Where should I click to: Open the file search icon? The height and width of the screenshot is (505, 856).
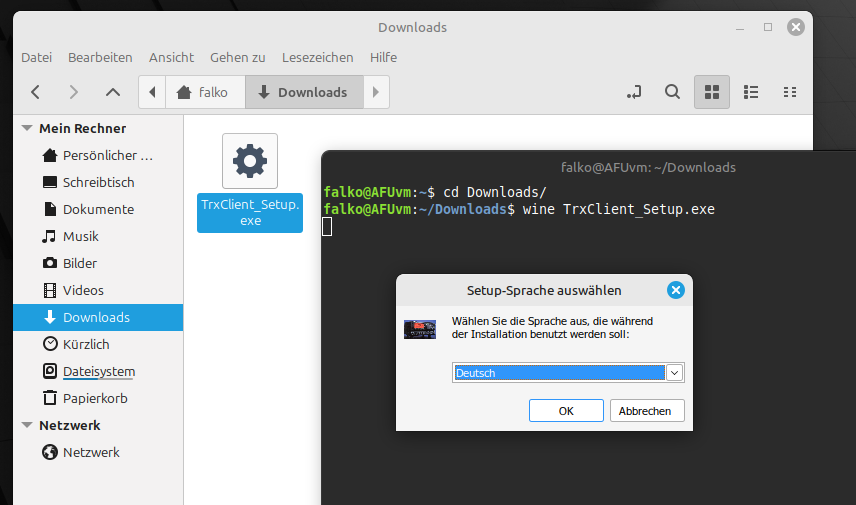click(x=673, y=92)
